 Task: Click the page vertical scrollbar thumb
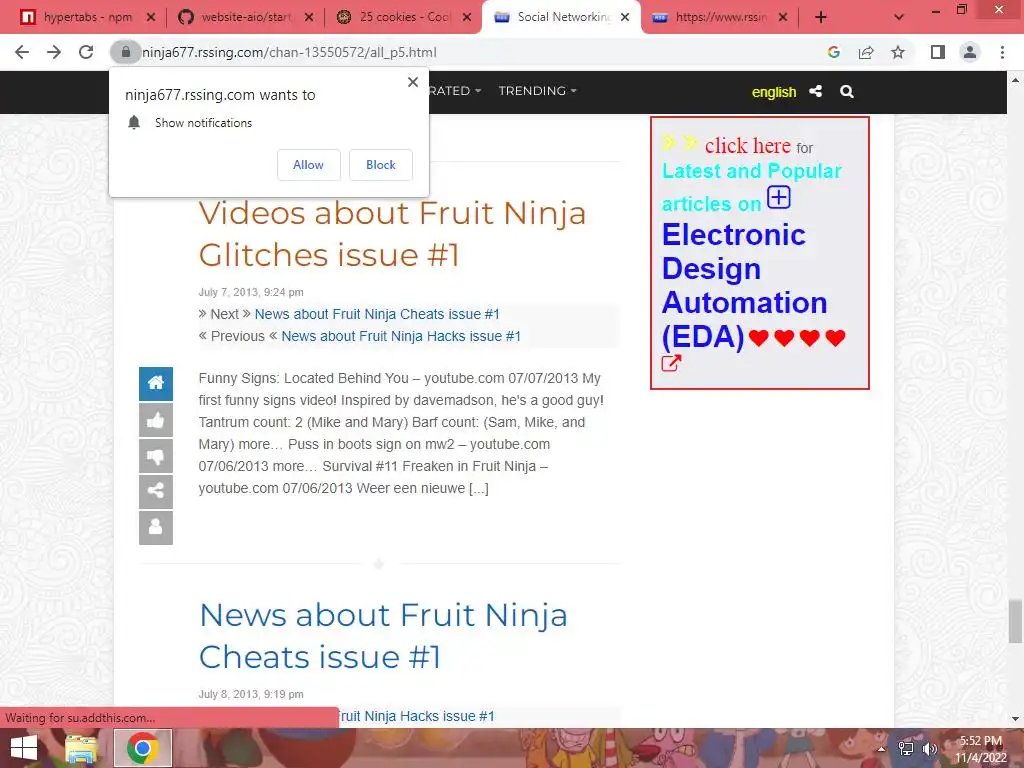(x=1015, y=621)
